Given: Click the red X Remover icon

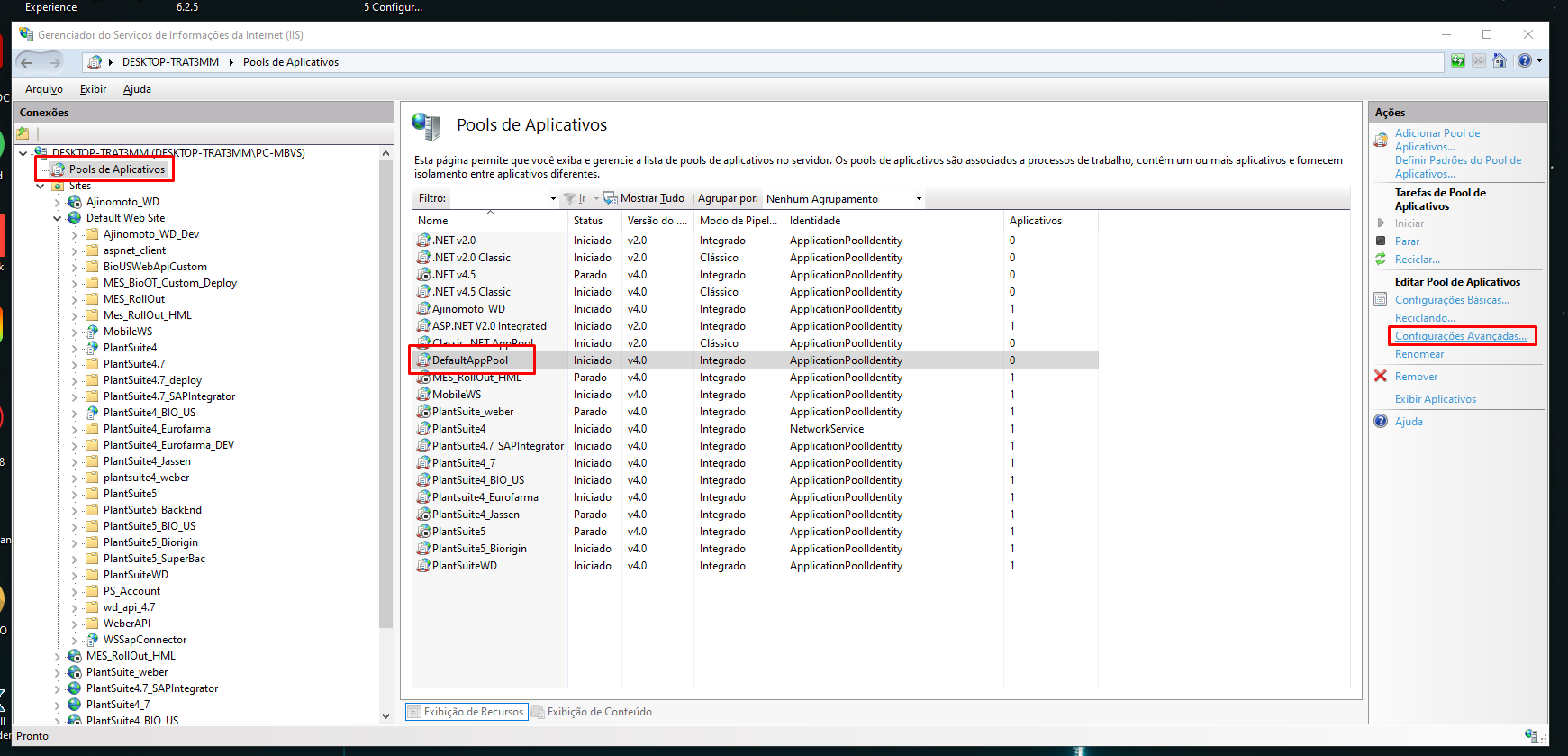Looking at the screenshot, I should tap(1381, 376).
